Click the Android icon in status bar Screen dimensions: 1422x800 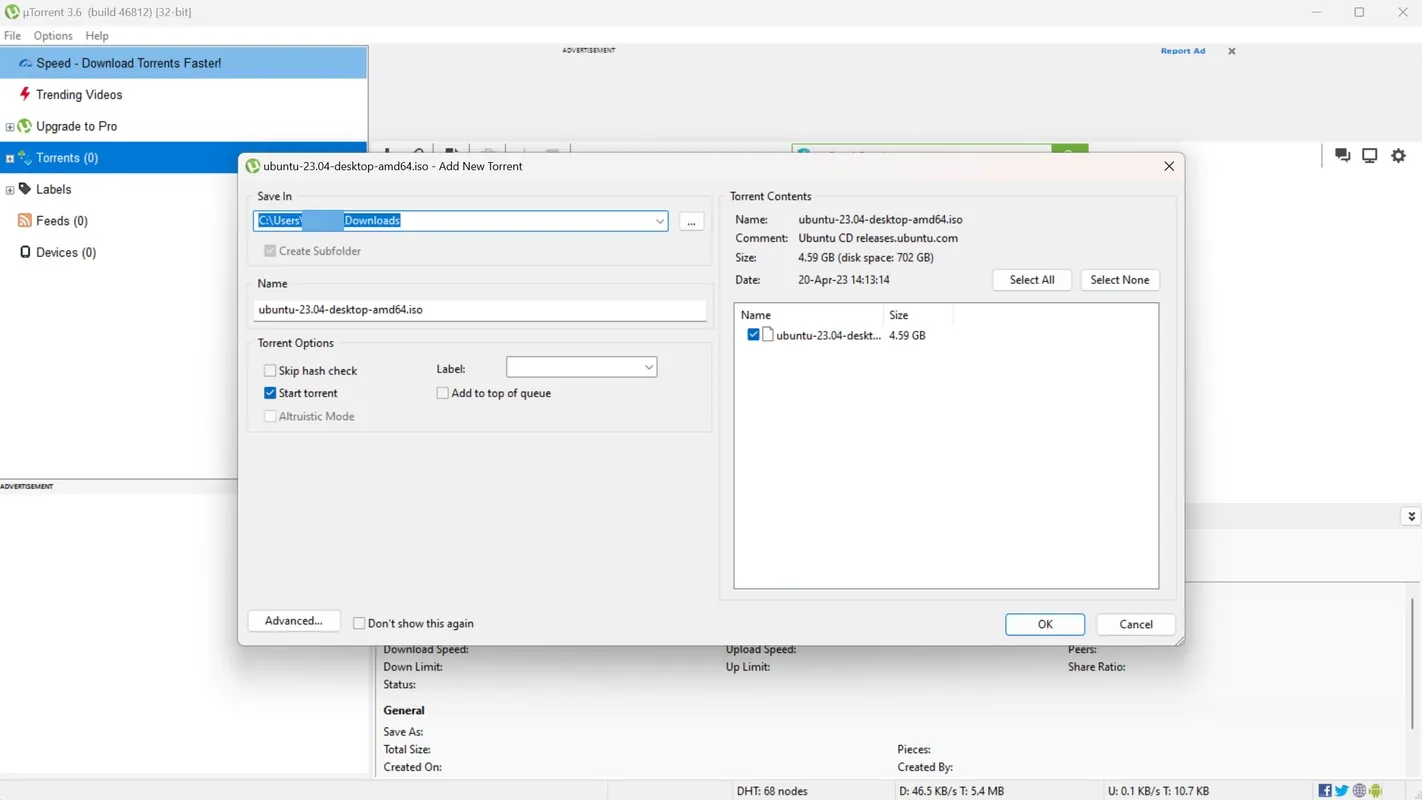1376,791
